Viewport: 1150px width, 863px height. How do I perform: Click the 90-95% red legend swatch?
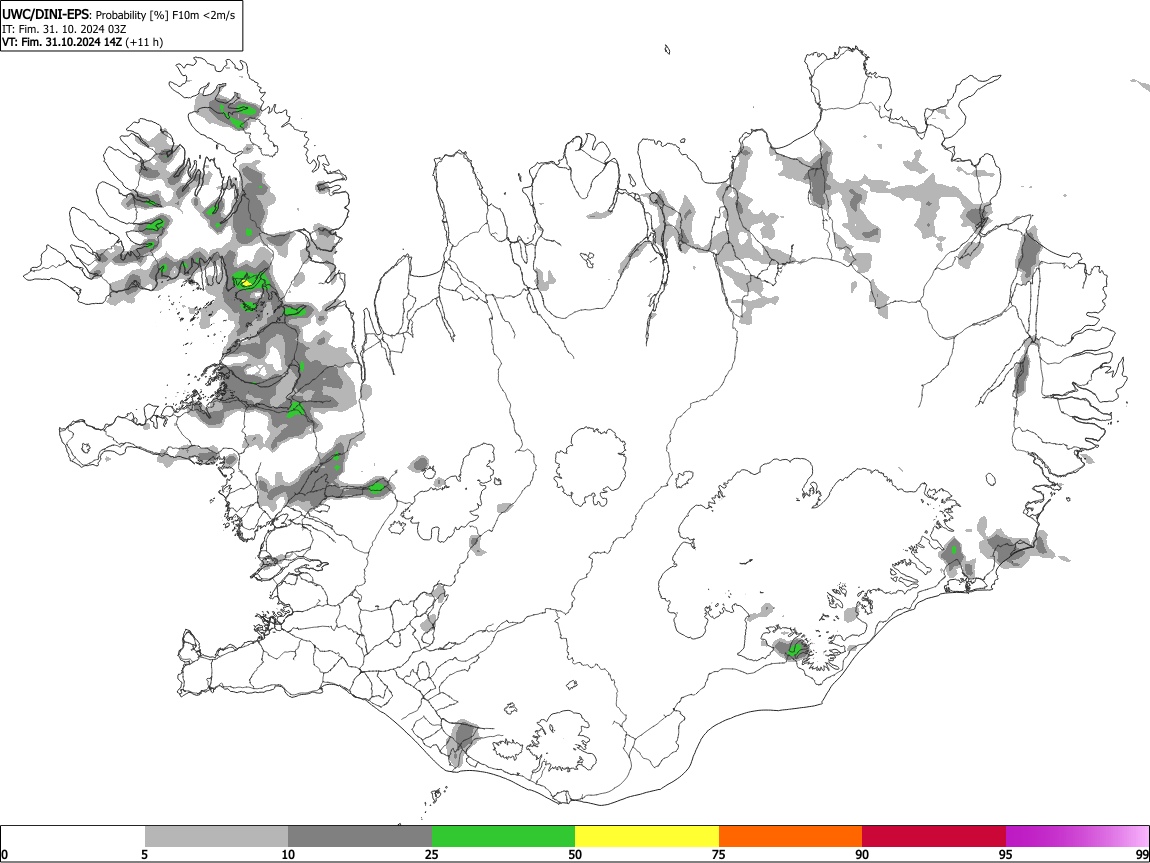(934, 836)
